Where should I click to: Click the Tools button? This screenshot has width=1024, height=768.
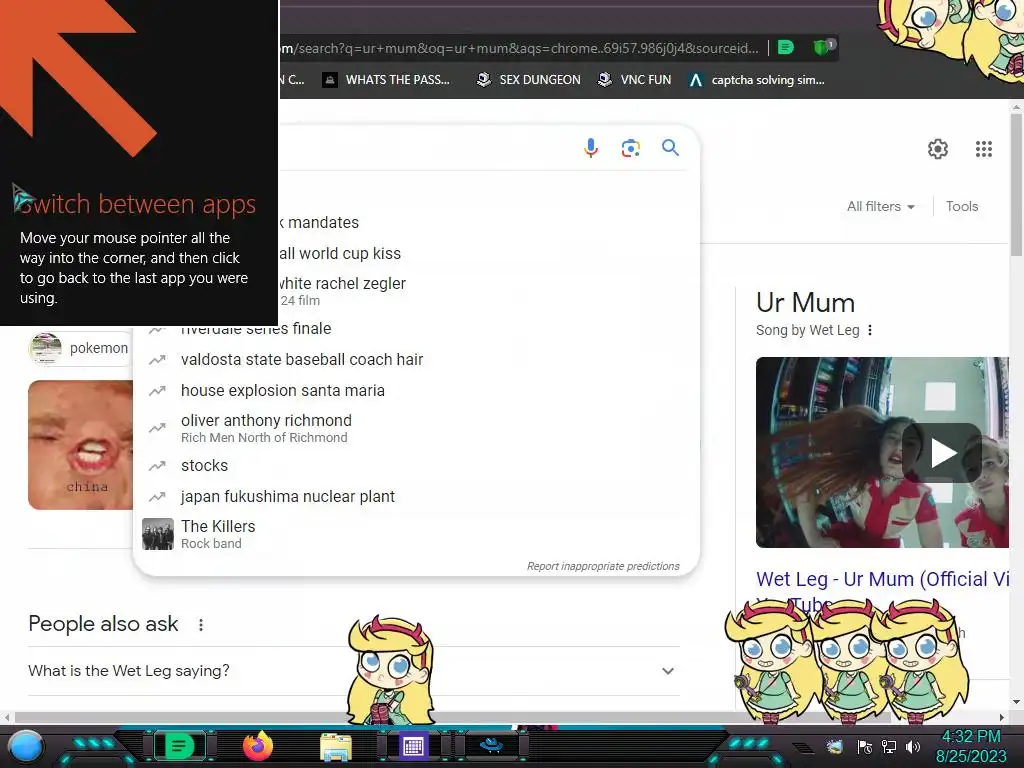pyautogui.click(x=962, y=206)
